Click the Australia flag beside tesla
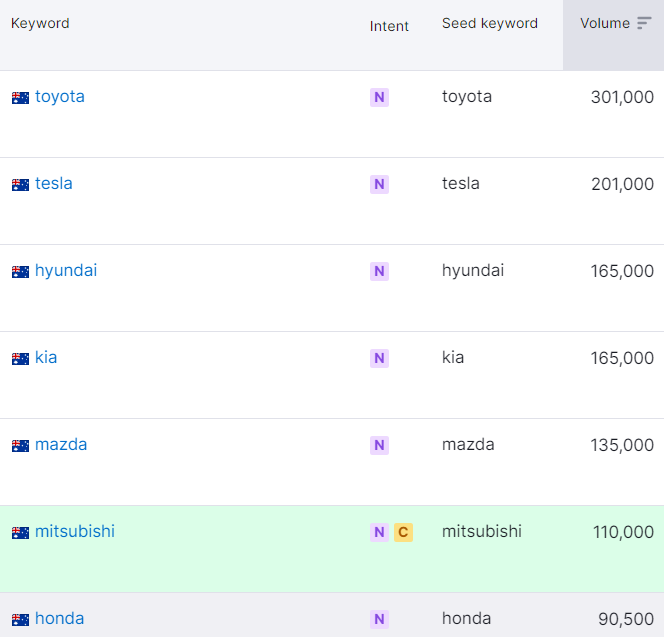Screen dimensions: 664x637 click(20, 185)
